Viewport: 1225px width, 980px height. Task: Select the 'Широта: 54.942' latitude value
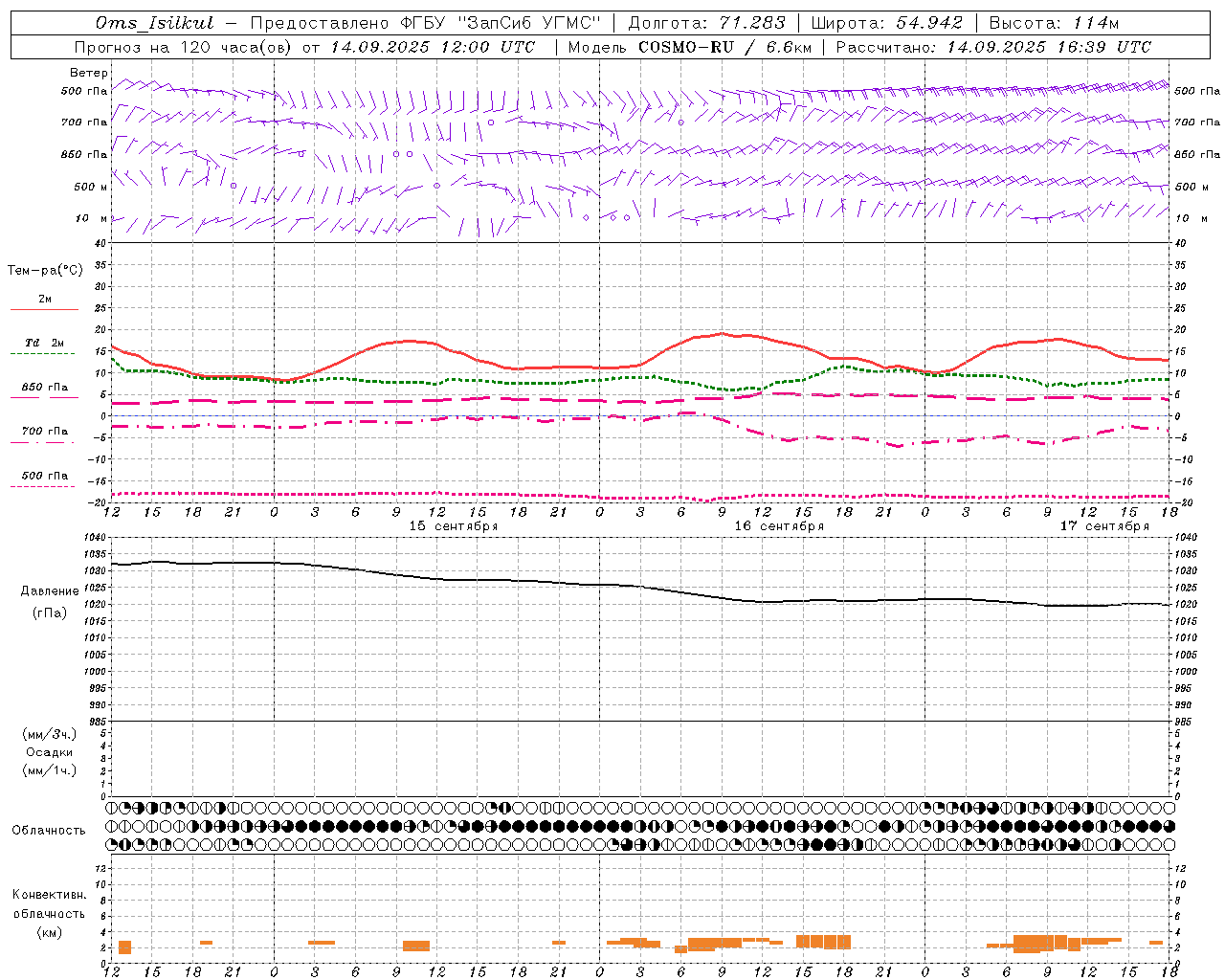[886, 23]
